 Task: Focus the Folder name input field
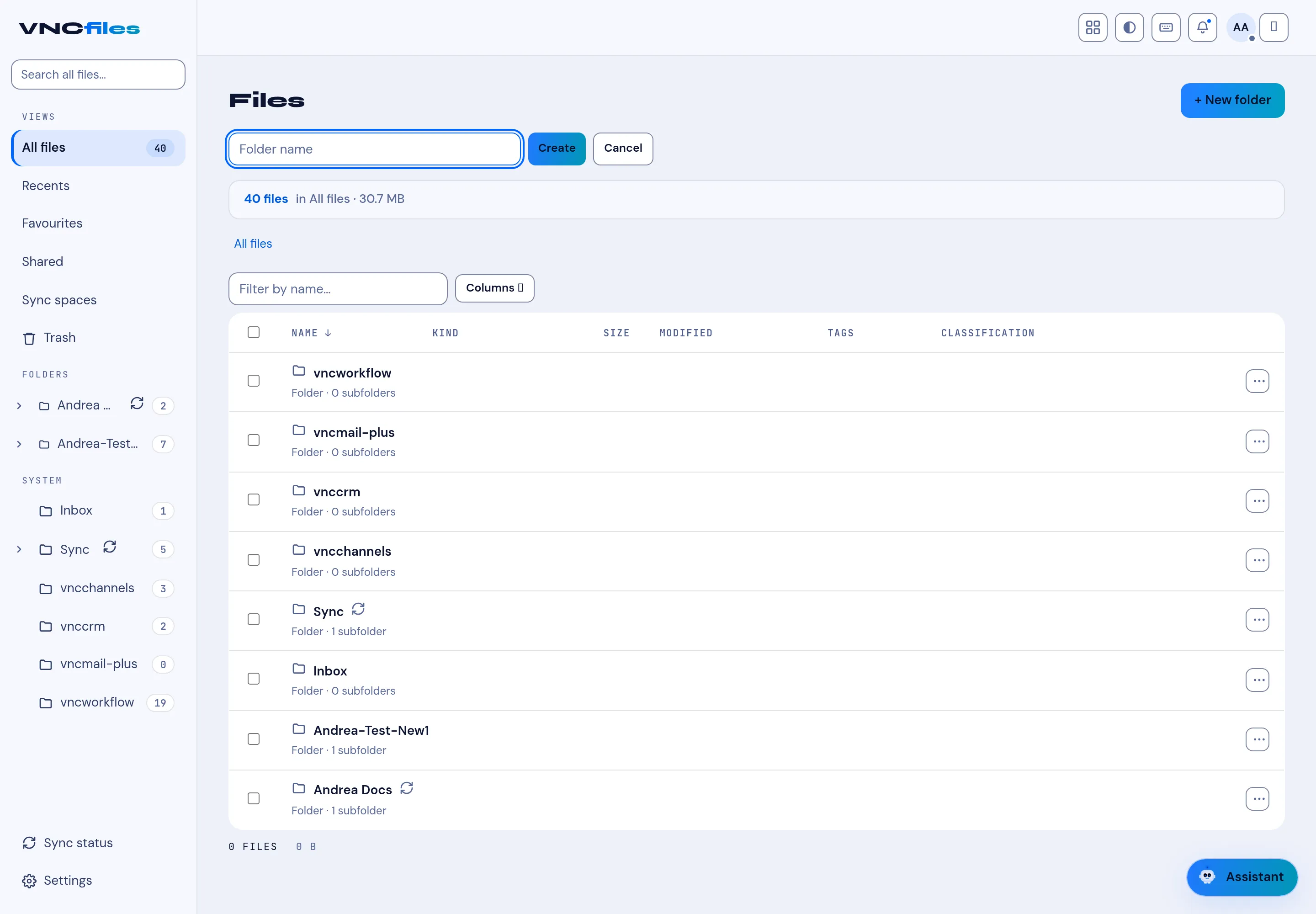(375, 149)
